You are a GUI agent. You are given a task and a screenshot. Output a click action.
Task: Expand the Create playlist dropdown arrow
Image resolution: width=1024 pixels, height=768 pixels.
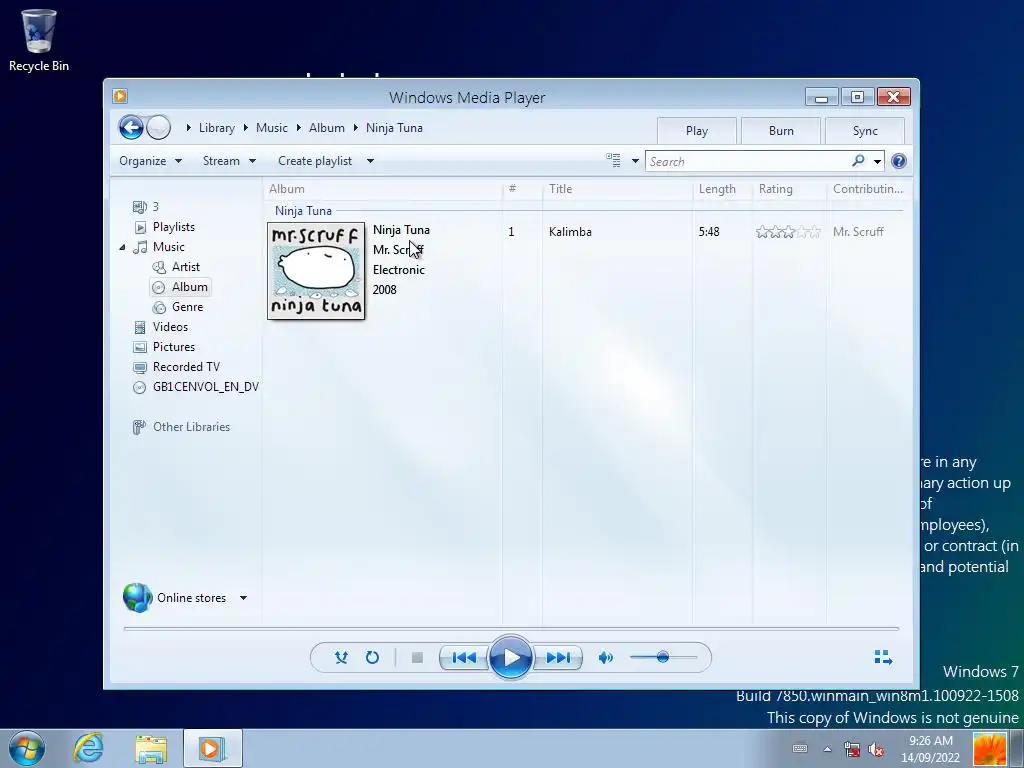(370, 161)
